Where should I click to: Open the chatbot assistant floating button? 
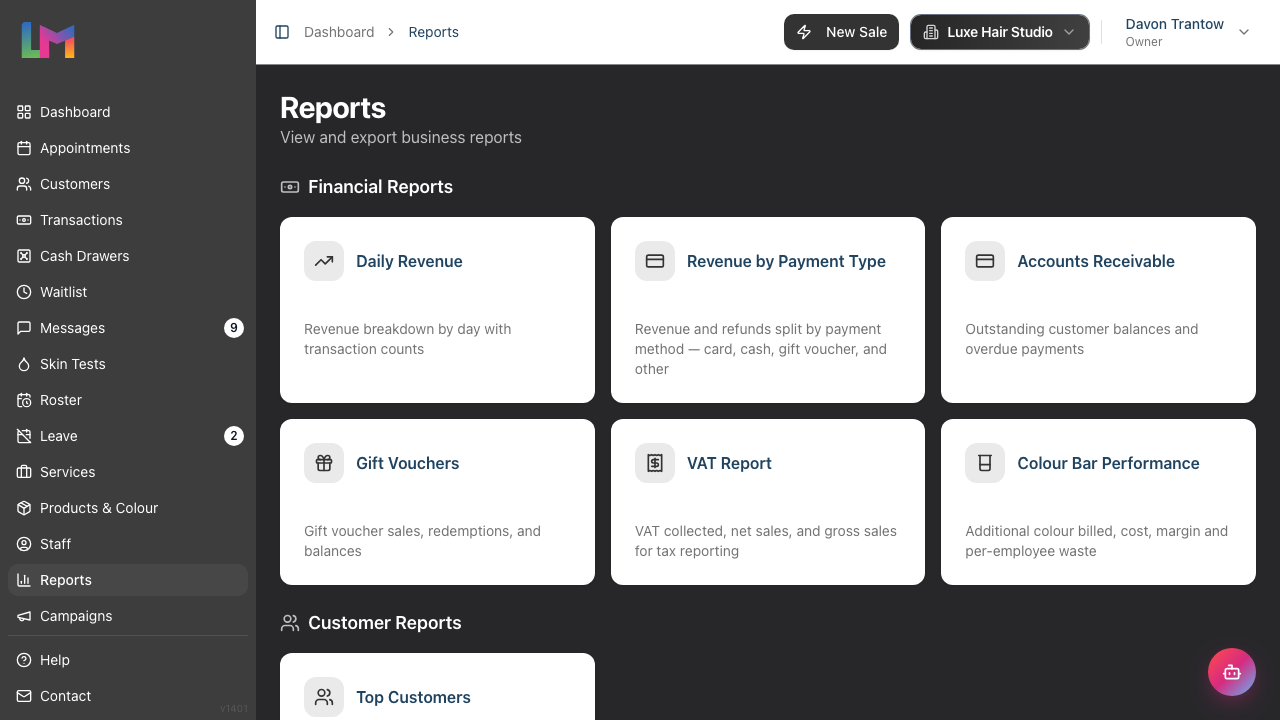[1232, 672]
